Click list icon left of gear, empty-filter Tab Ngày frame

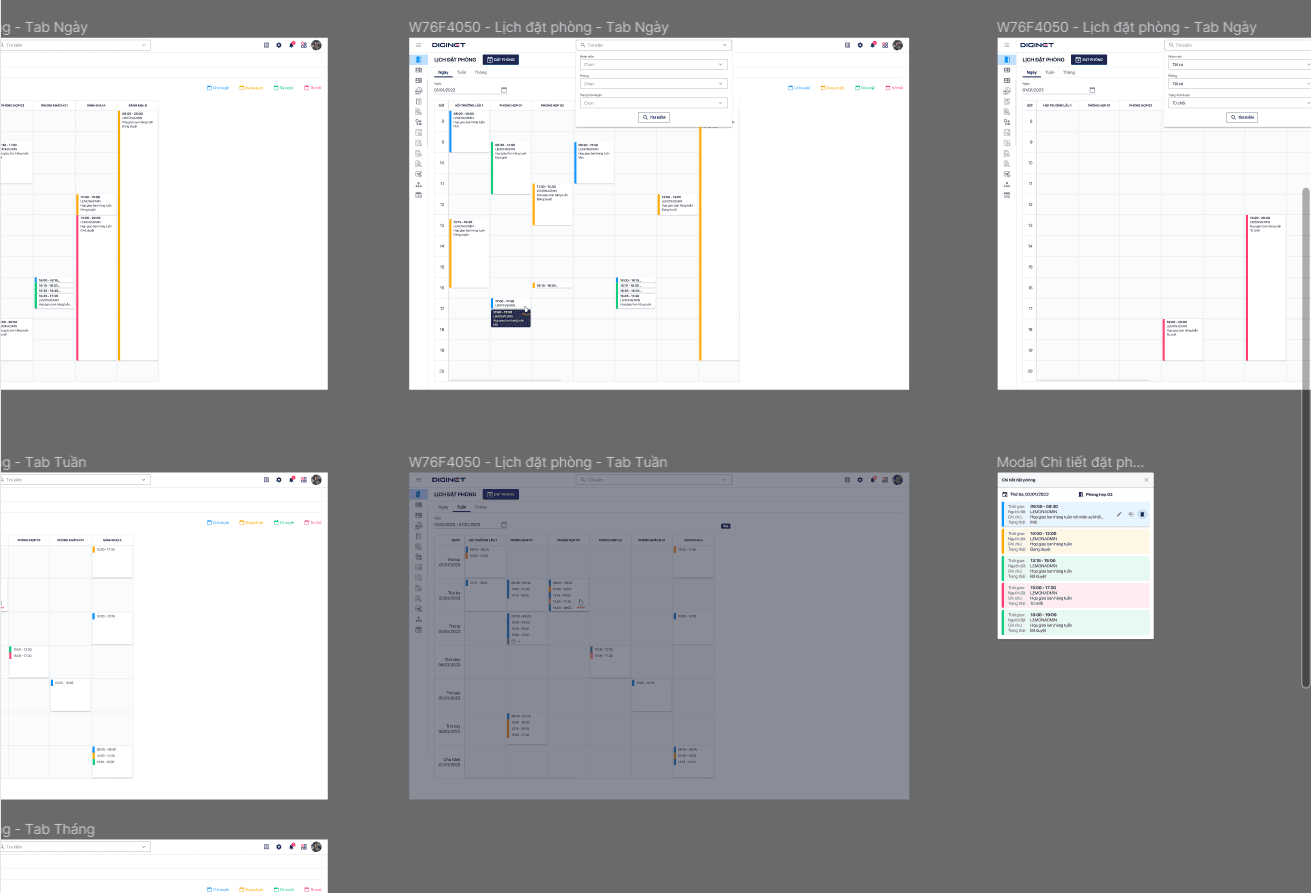point(848,45)
